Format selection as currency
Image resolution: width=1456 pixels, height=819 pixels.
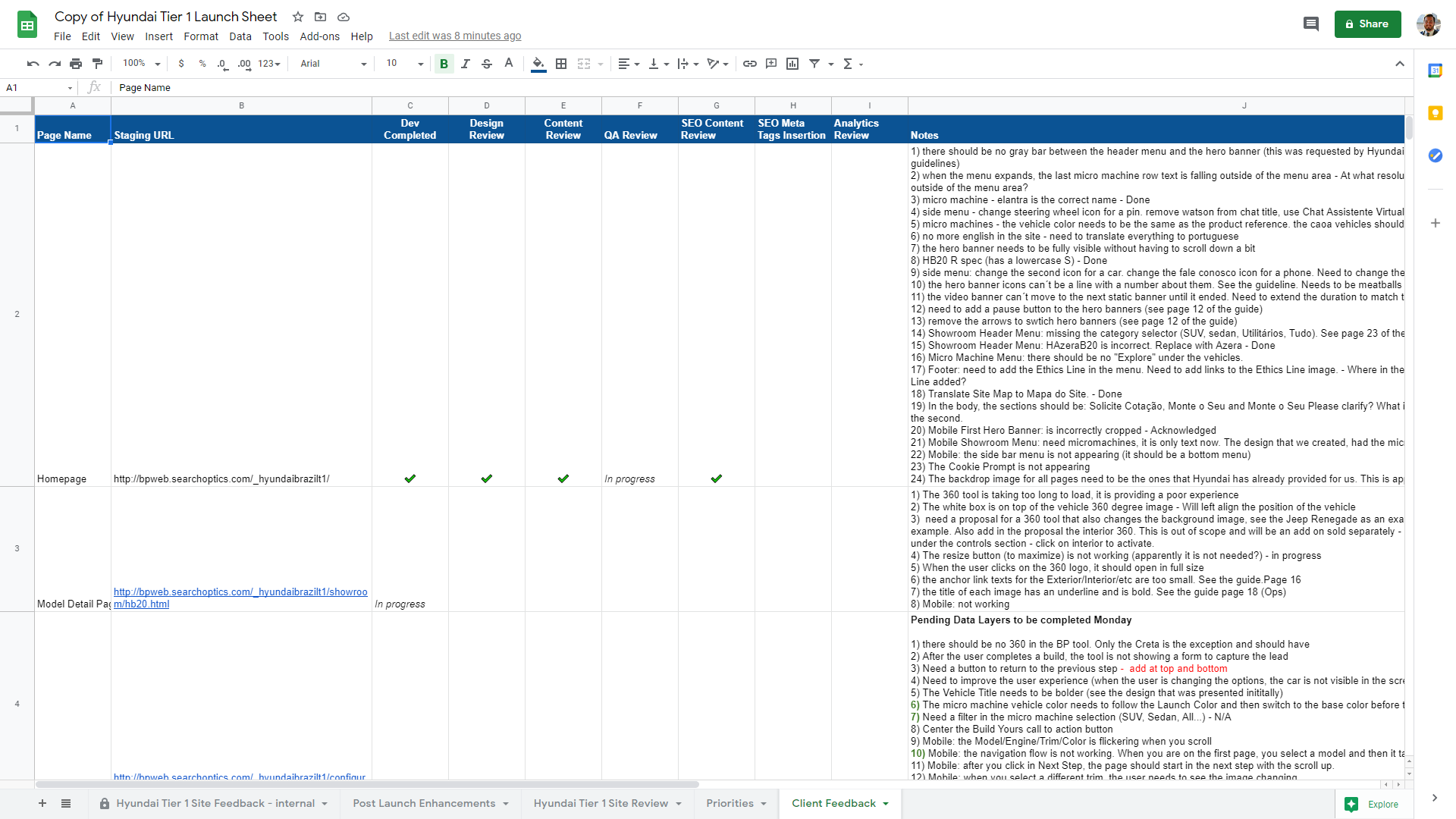coord(181,64)
